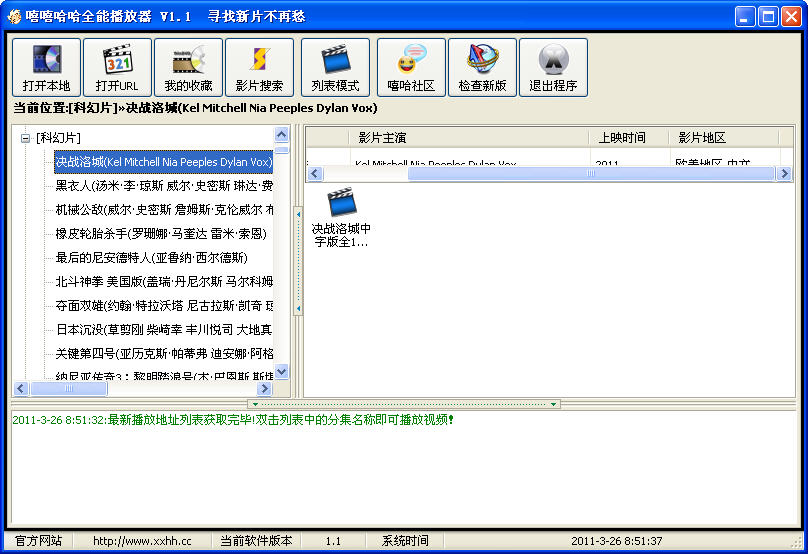This screenshot has width=808, height=554.
Task: Collapse the [科幻片] tree node
Action: tap(25, 138)
